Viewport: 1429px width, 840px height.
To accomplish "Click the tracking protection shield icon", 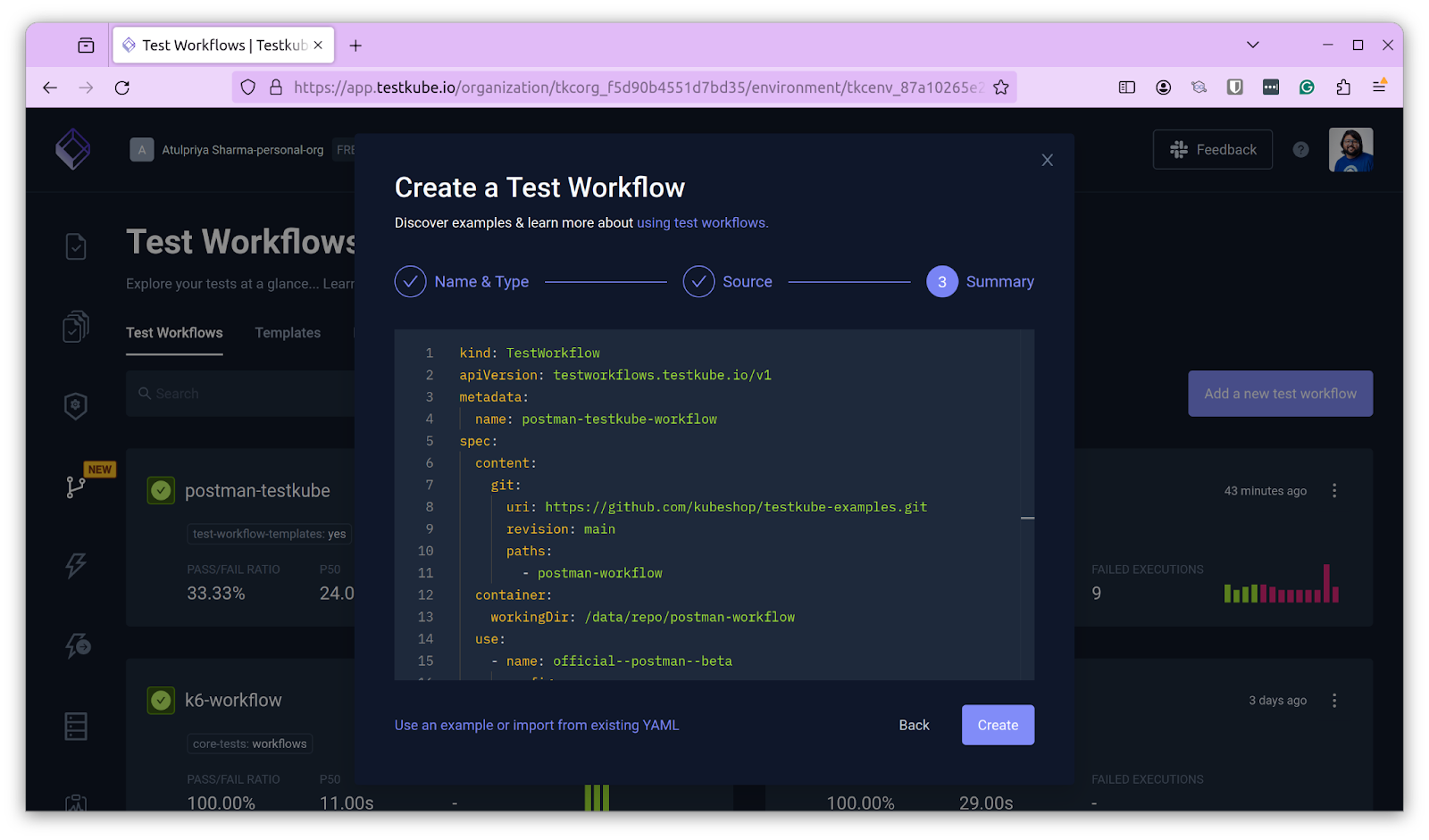I will (x=248, y=87).
